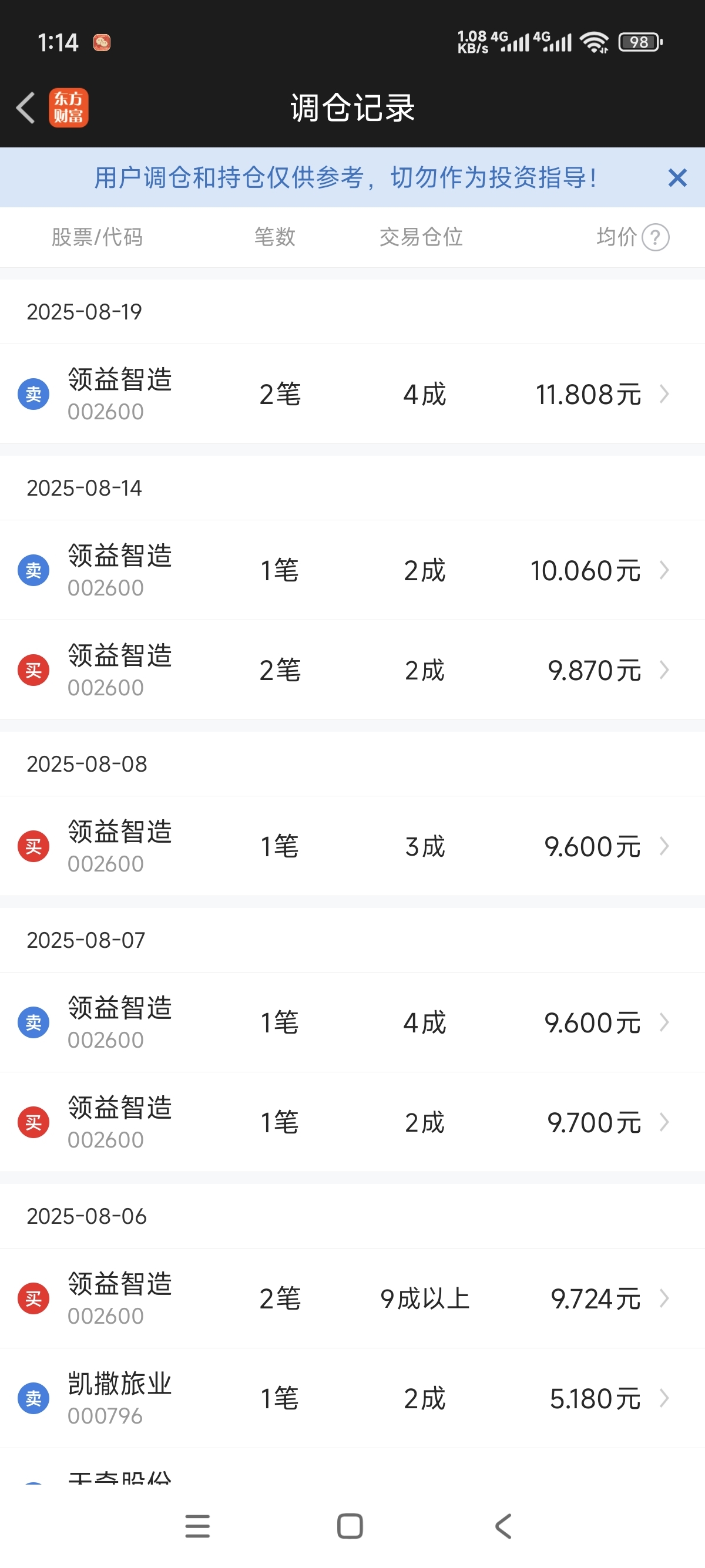Tap the 笔数 column header
The image size is (705, 1568).
tap(274, 237)
